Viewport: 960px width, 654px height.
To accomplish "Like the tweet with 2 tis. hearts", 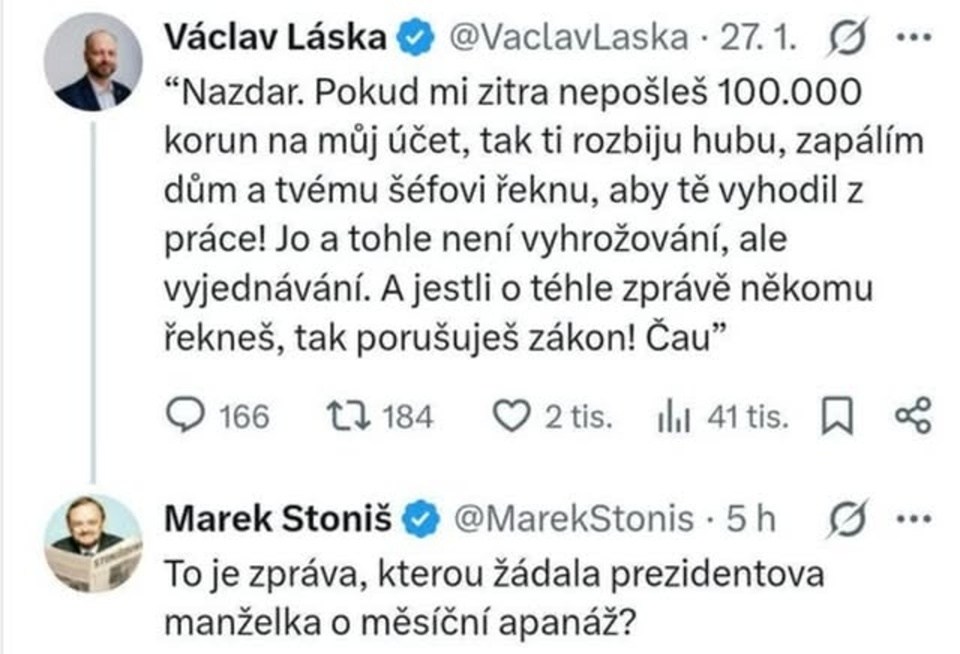I will coord(513,417).
